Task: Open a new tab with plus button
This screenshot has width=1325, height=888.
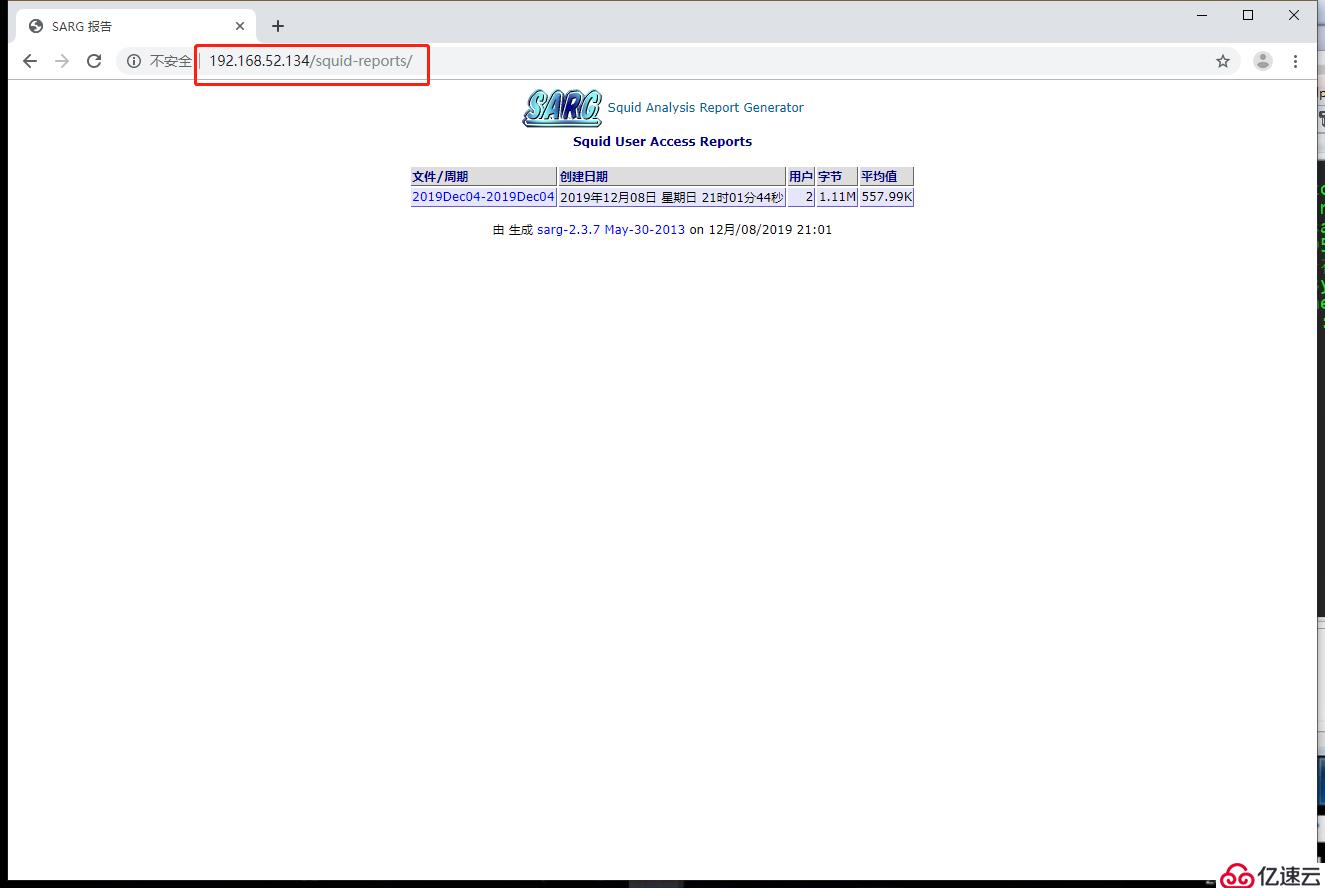Action: (x=278, y=26)
